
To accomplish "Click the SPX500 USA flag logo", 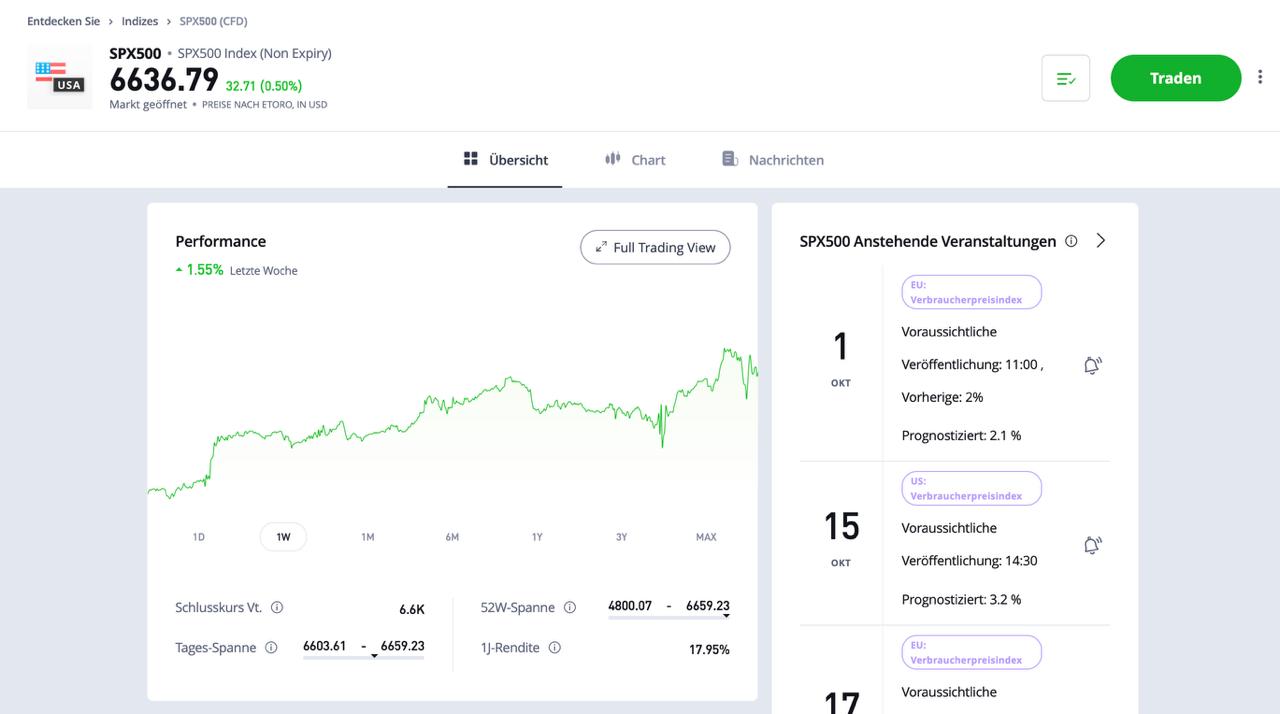I will coord(59,77).
